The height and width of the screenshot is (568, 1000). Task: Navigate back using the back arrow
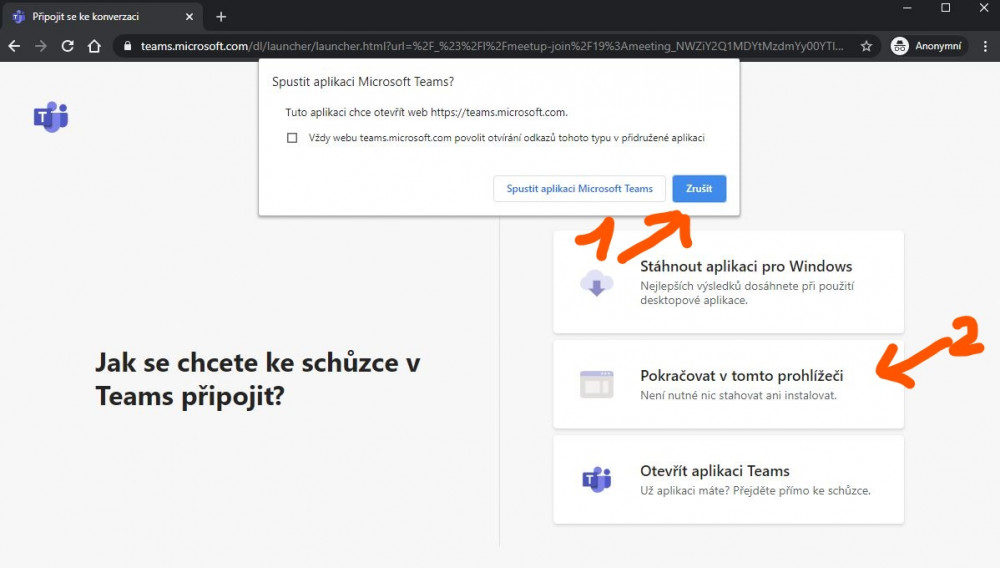(x=14, y=46)
